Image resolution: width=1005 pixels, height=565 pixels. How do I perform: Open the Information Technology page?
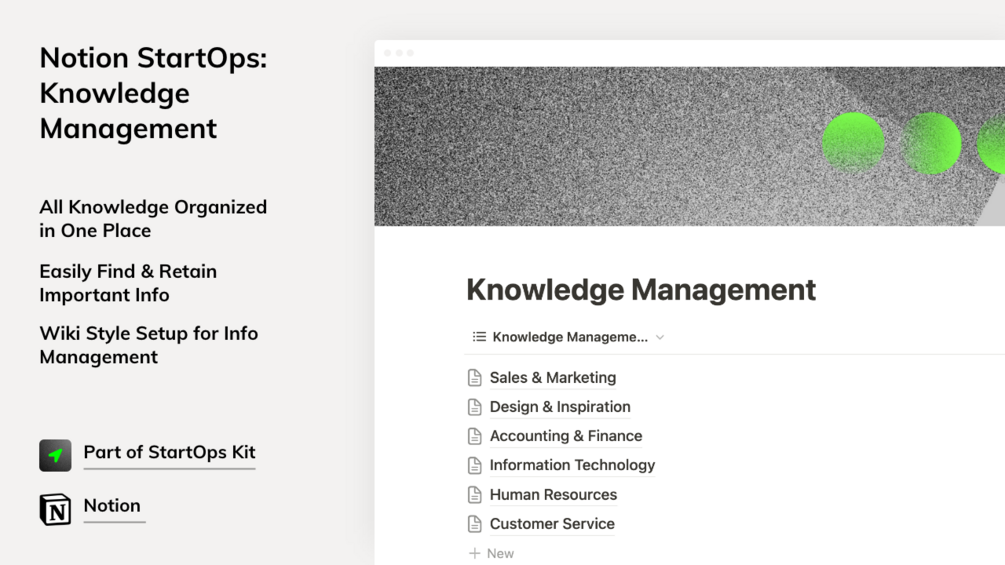pos(572,465)
